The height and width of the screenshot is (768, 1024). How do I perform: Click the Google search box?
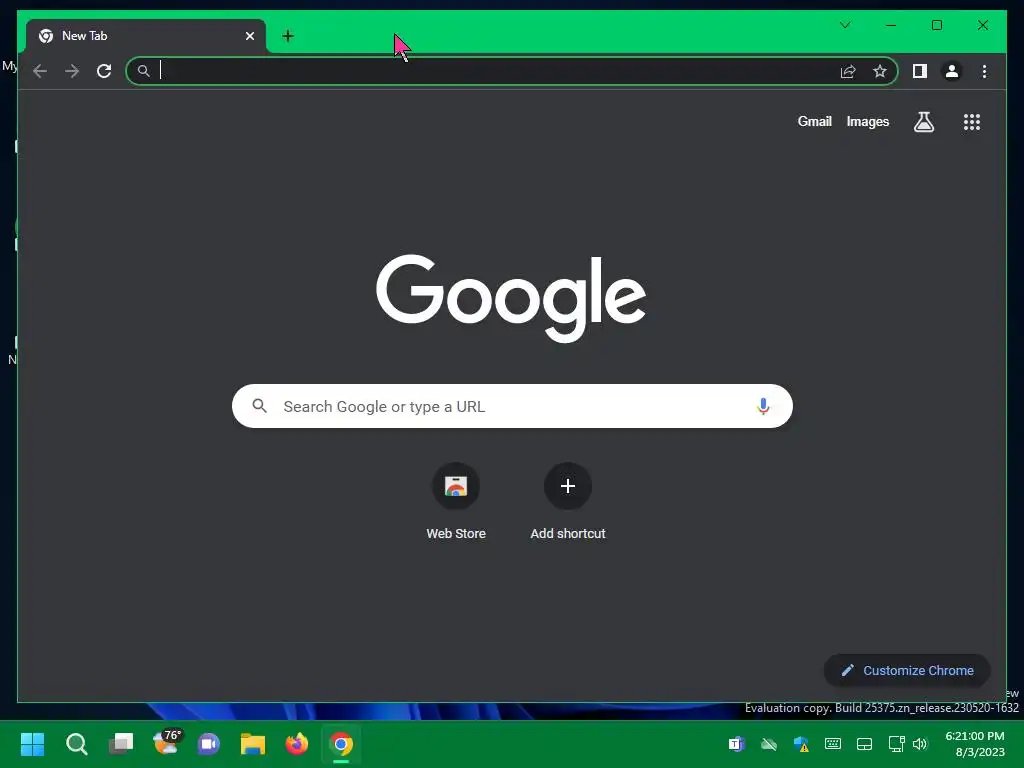click(512, 406)
